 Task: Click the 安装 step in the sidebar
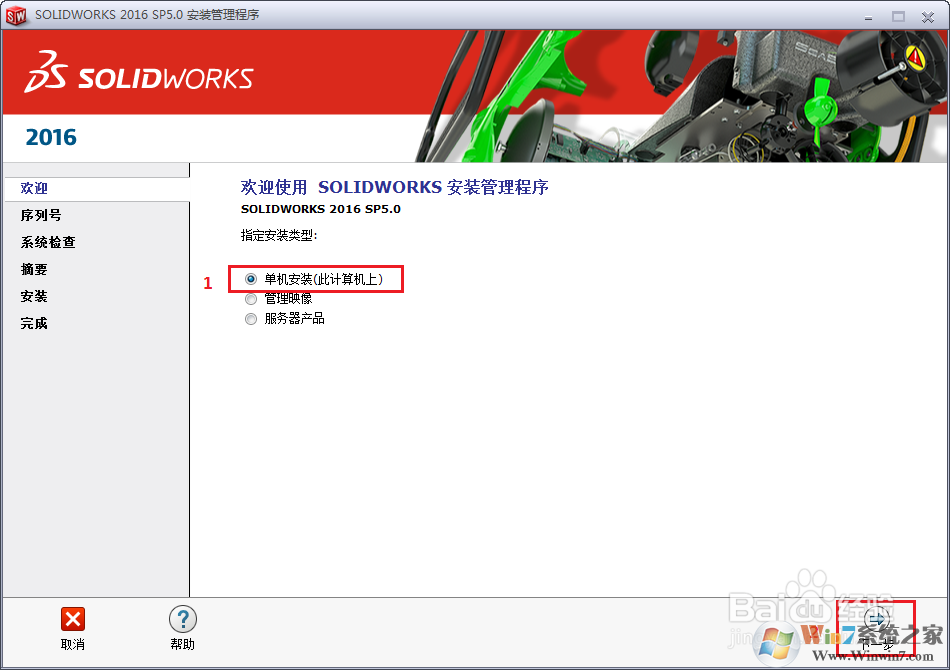coord(33,296)
